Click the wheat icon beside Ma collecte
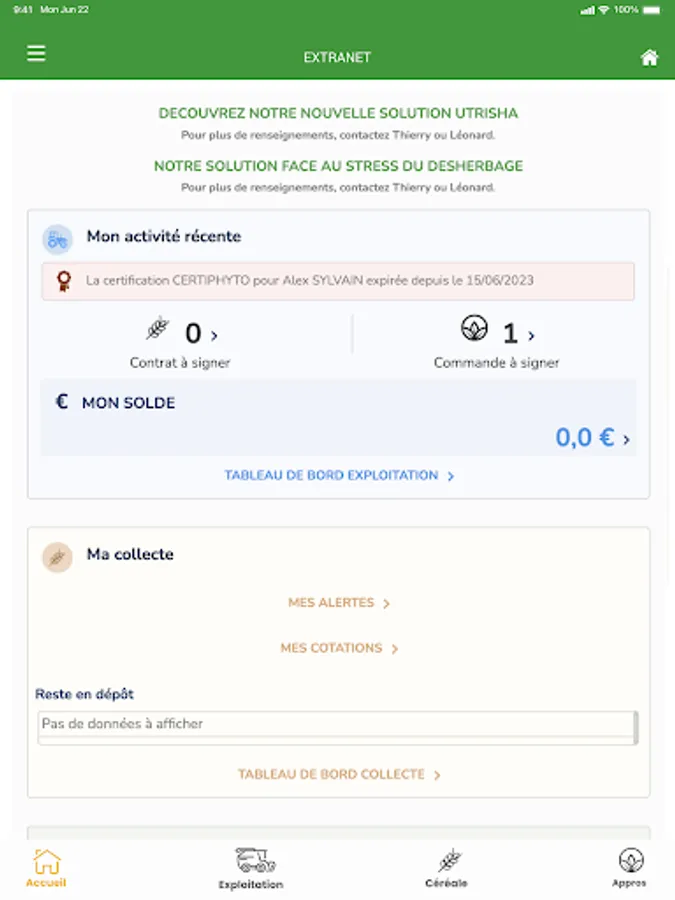The width and height of the screenshot is (675, 900). pyautogui.click(x=57, y=557)
